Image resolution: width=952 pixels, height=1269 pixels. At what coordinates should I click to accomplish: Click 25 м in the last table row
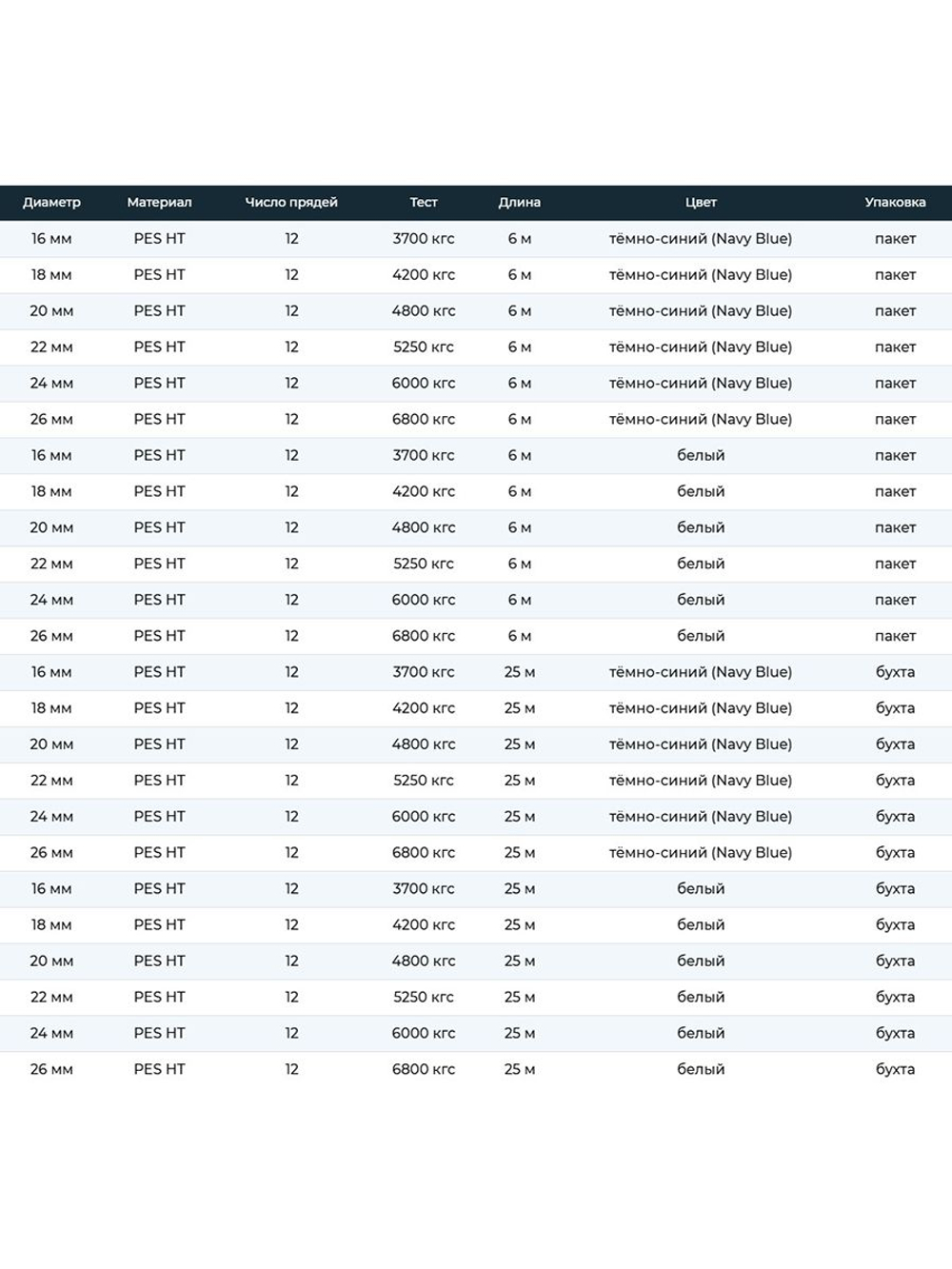[519, 1069]
